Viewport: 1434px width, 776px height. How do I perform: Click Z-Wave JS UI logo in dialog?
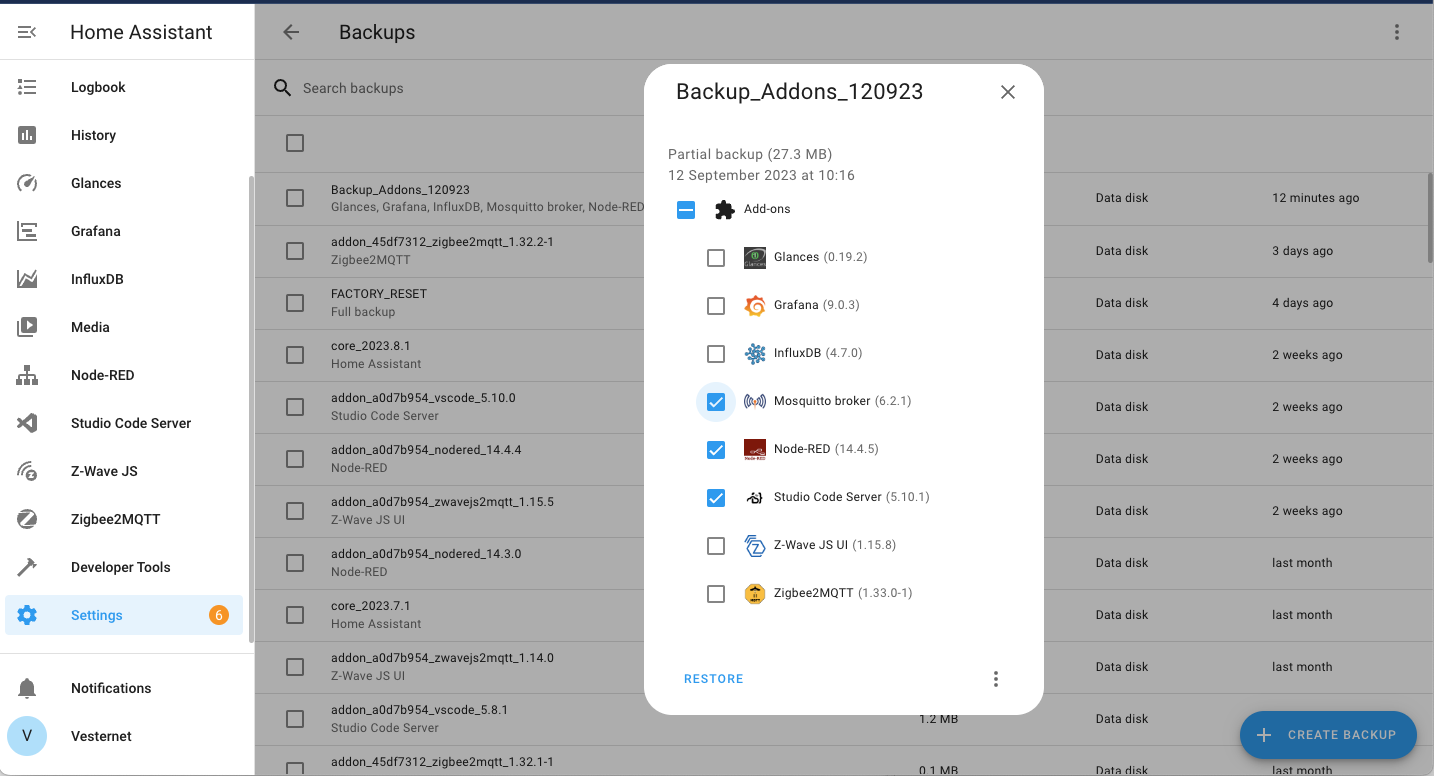pos(755,546)
